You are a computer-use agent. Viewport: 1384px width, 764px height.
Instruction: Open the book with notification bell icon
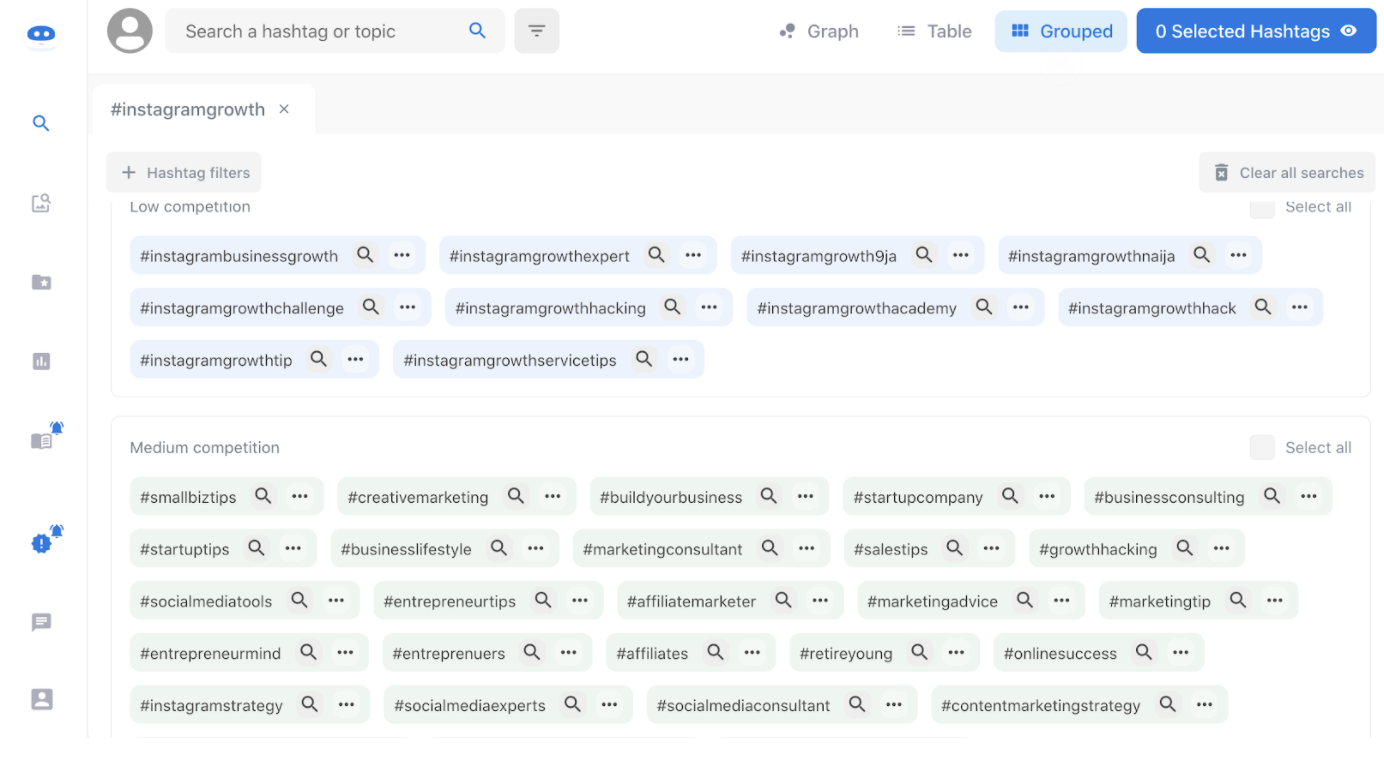tap(46, 436)
